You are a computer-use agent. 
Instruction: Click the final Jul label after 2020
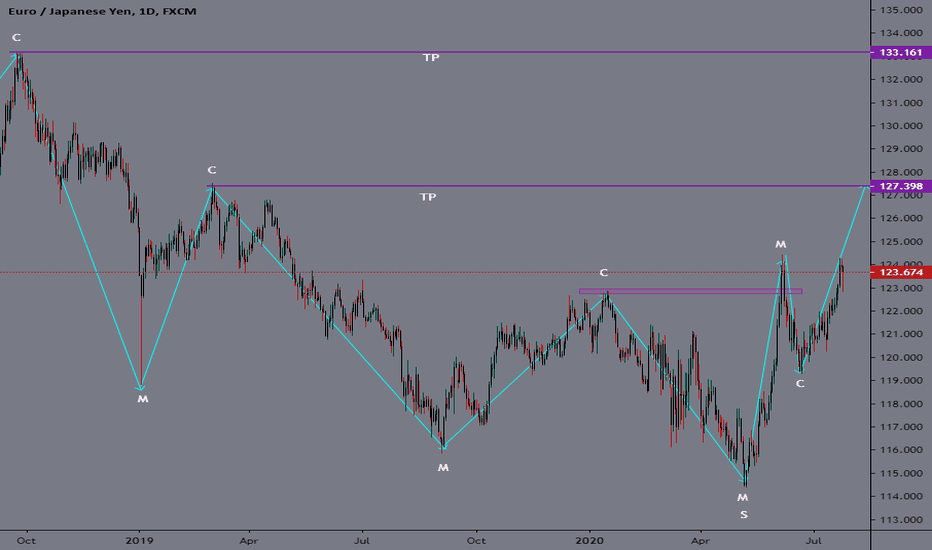(814, 541)
